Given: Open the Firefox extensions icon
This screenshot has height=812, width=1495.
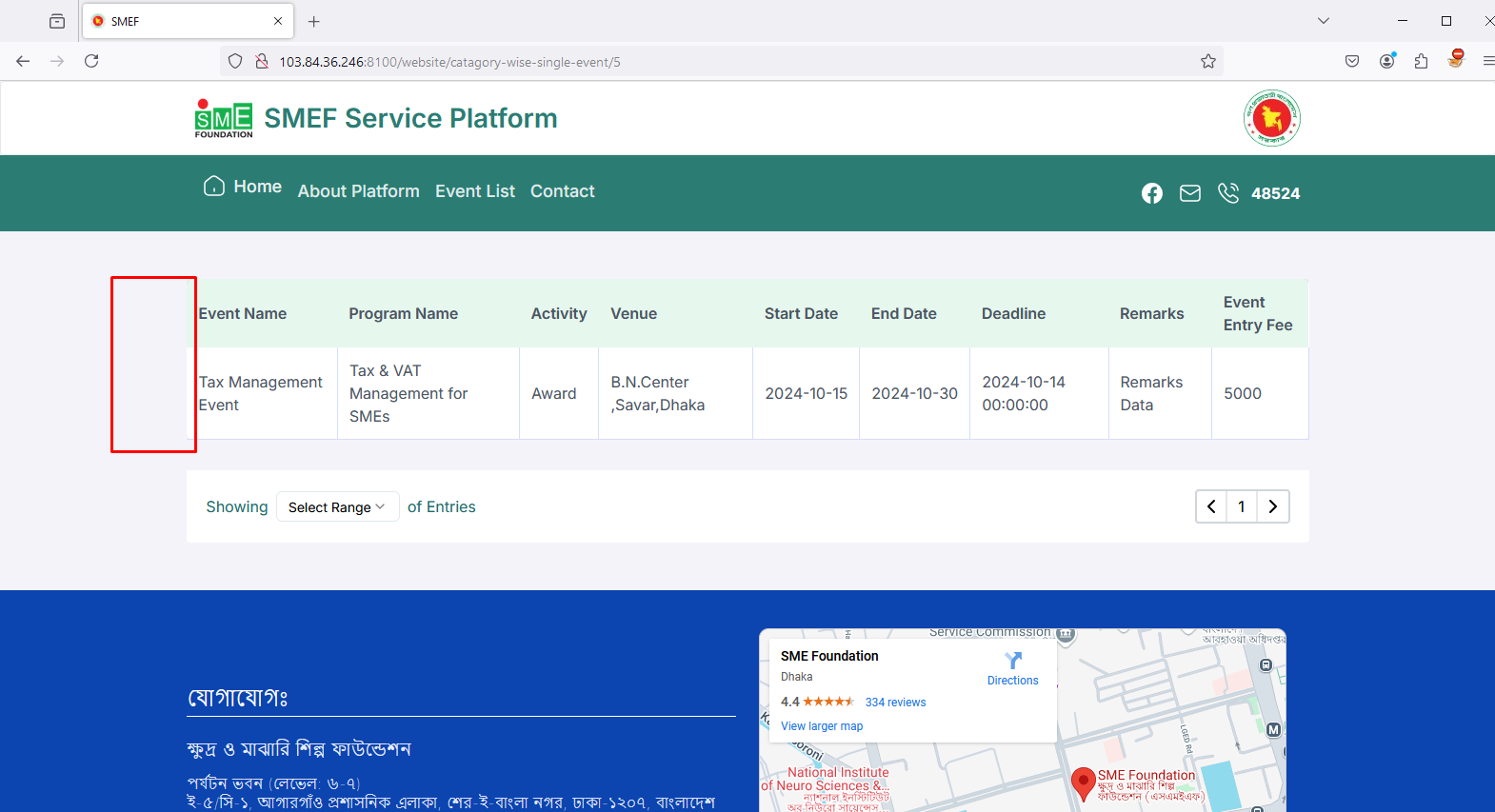Looking at the screenshot, I should coord(1421,61).
